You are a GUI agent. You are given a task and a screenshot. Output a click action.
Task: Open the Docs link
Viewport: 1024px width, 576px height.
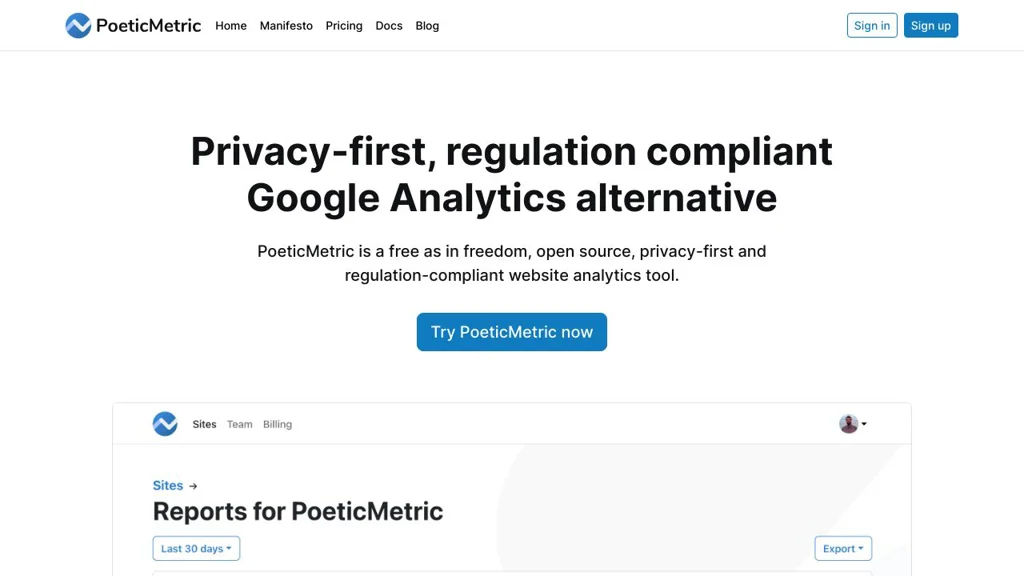[x=389, y=26]
